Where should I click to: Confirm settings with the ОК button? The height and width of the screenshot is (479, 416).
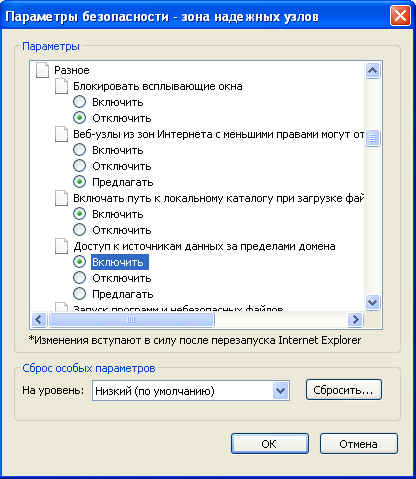[270, 444]
